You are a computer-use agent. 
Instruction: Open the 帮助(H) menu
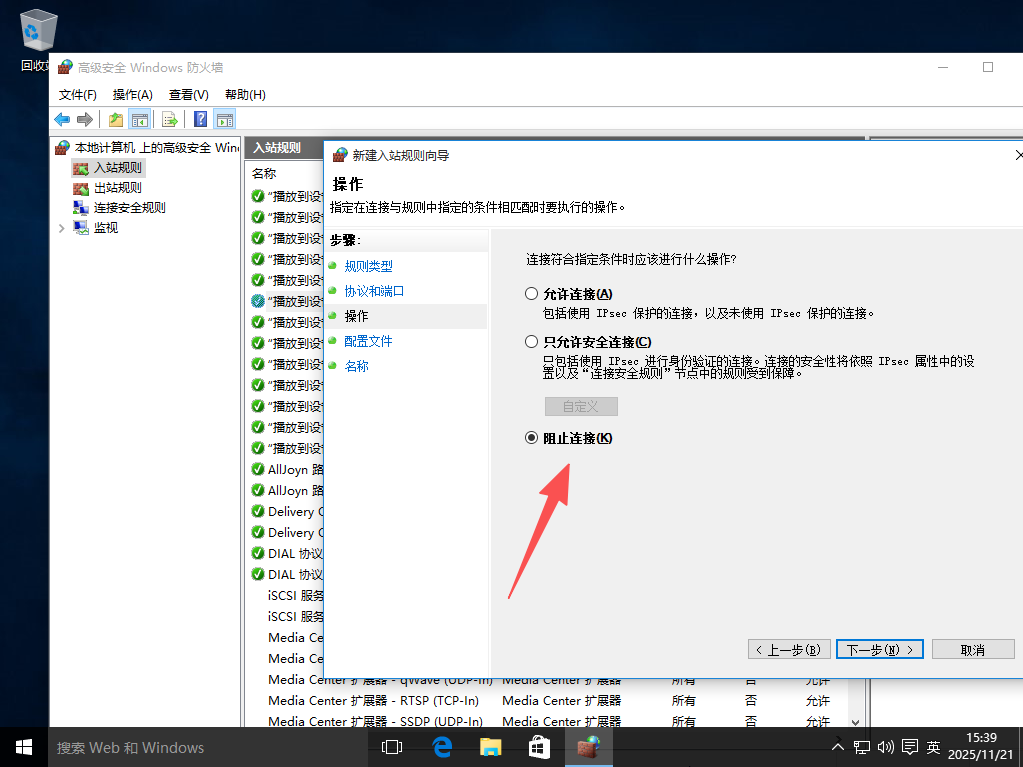point(245,95)
